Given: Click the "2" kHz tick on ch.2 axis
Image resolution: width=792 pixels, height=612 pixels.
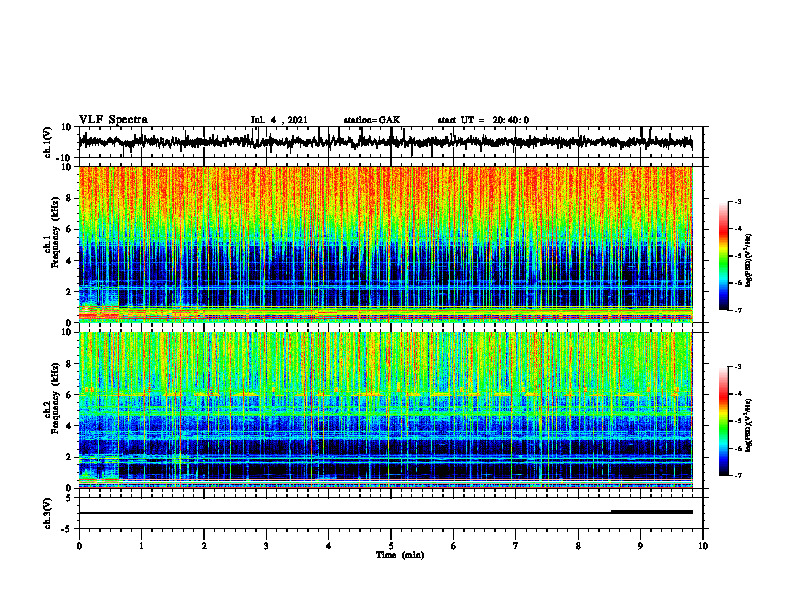Looking at the screenshot, I should click(70, 457).
